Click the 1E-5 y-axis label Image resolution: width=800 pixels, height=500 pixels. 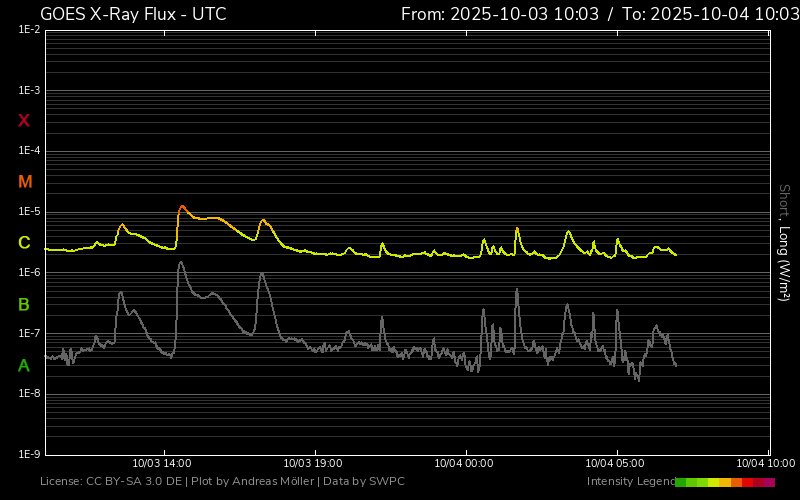point(29,212)
